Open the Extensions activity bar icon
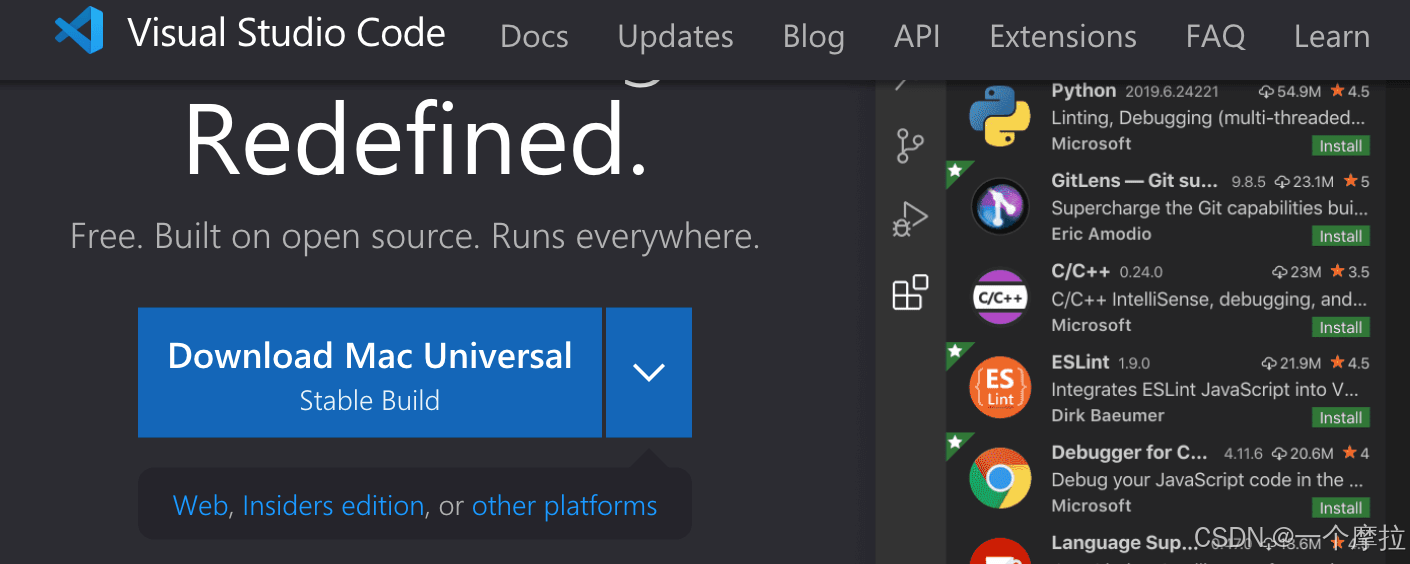The height and width of the screenshot is (564, 1410). coord(910,293)
